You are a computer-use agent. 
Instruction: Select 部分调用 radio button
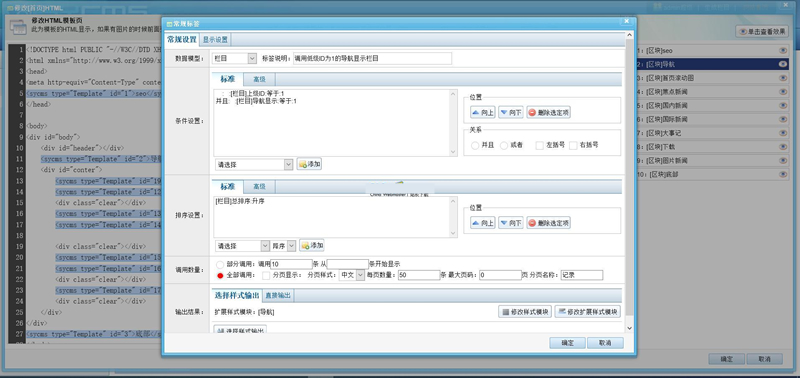point(220,264)
